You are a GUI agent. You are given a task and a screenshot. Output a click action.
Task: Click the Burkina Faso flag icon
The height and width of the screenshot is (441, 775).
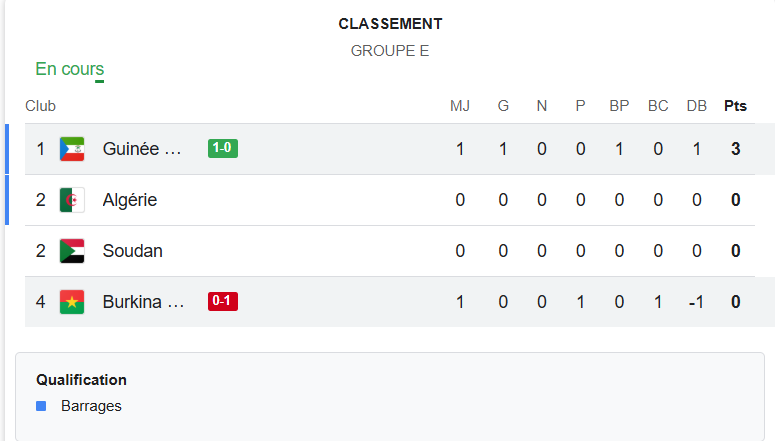[x=72, y=301]
